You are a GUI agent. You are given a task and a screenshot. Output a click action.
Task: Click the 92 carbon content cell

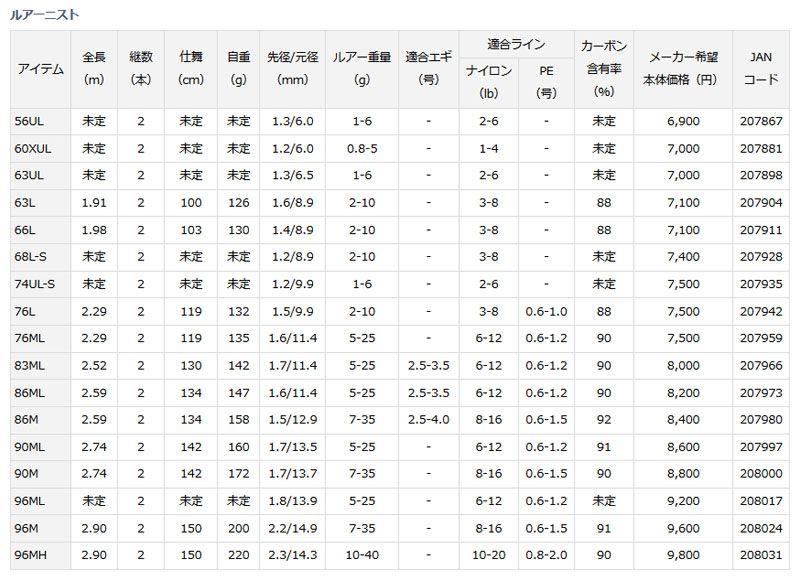pos(604,420)
